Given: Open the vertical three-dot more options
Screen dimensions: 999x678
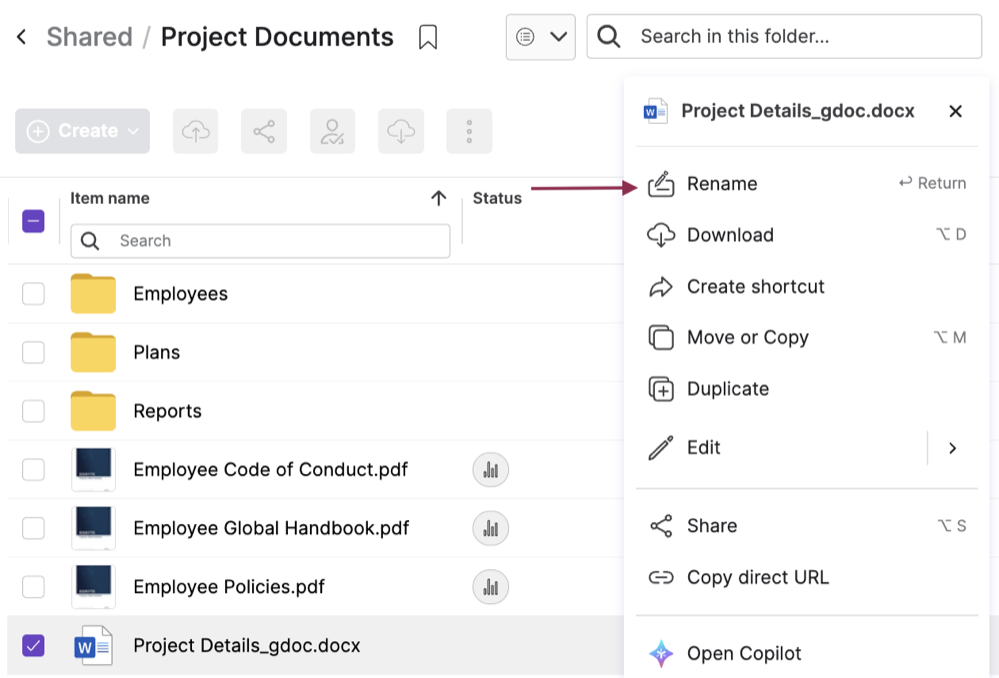Looking at the screenshot, I should (469, 131).
